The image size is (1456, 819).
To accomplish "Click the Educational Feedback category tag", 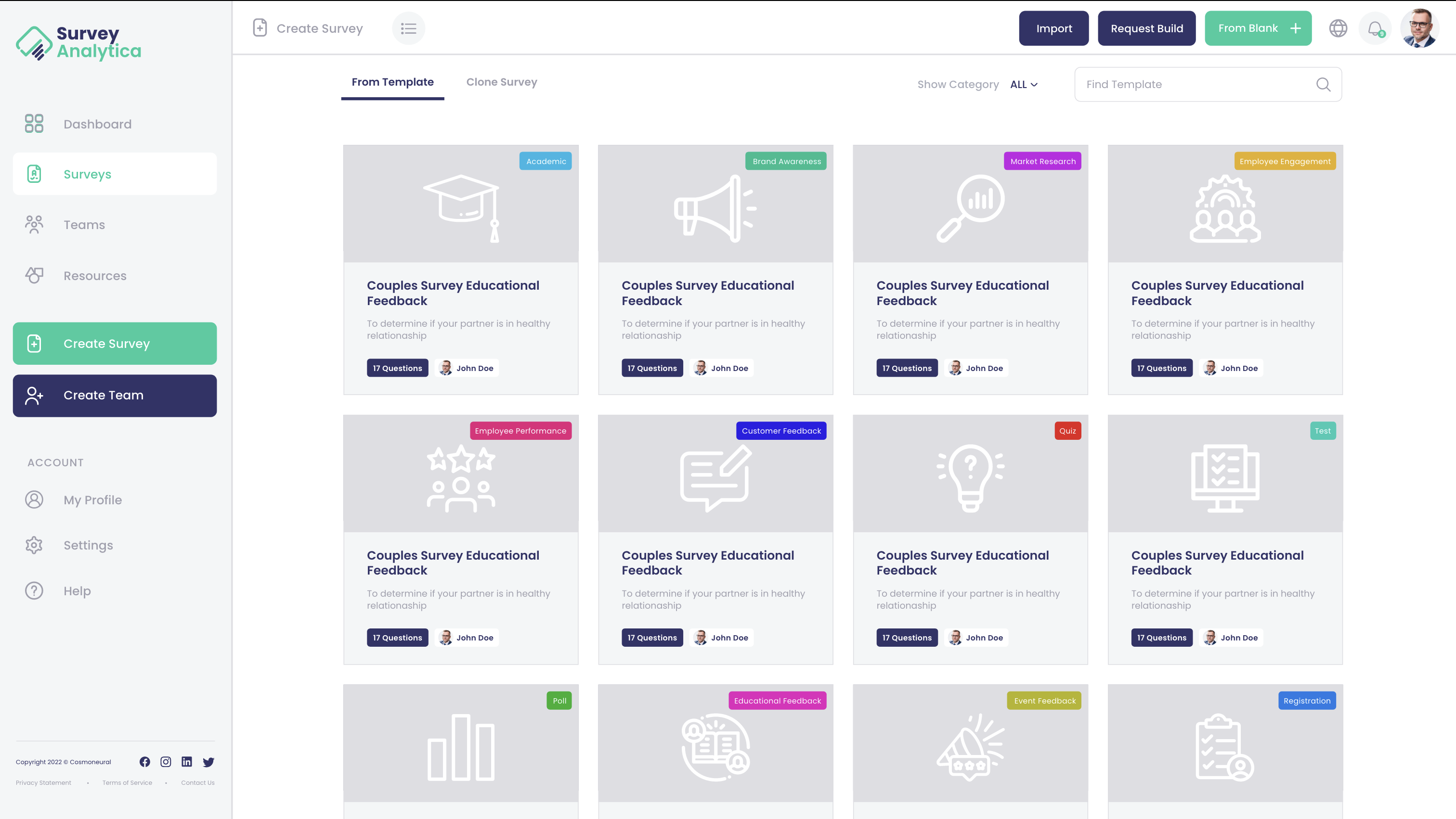I will [777, 701].
